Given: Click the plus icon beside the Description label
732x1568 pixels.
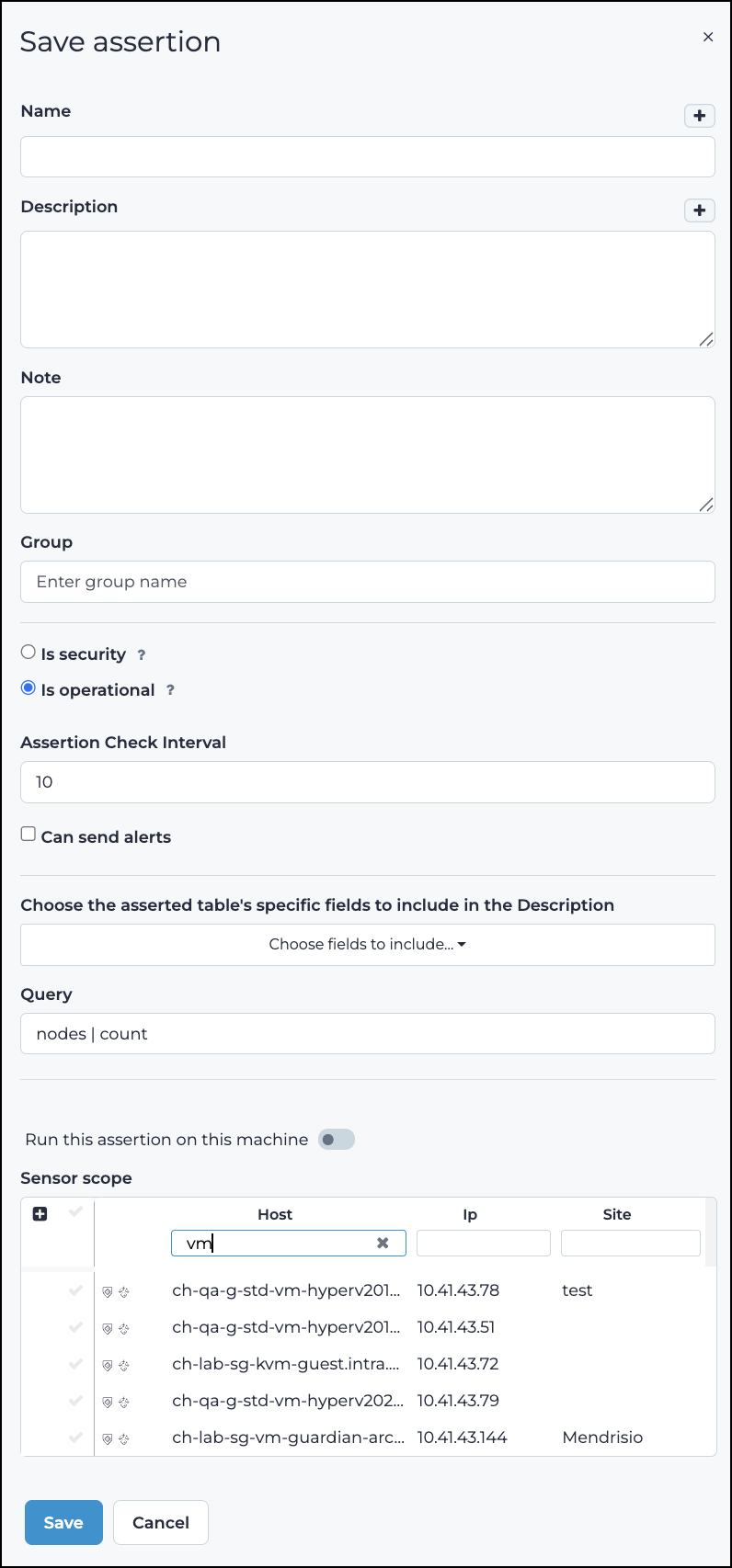Looking at the screenshot, I should [x=700, y=210].
